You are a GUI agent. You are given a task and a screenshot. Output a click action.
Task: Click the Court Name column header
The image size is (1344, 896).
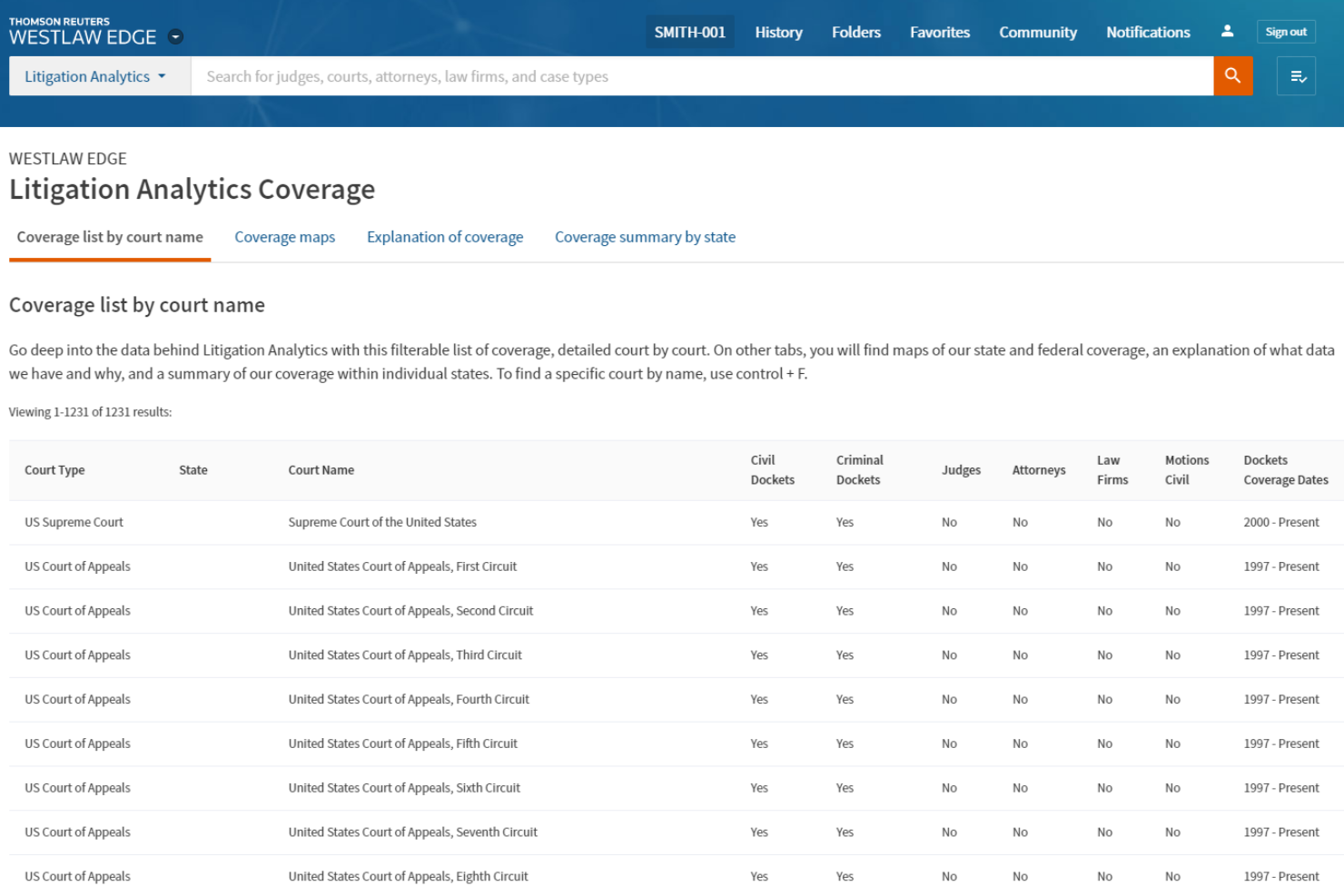tap(321, 470)
